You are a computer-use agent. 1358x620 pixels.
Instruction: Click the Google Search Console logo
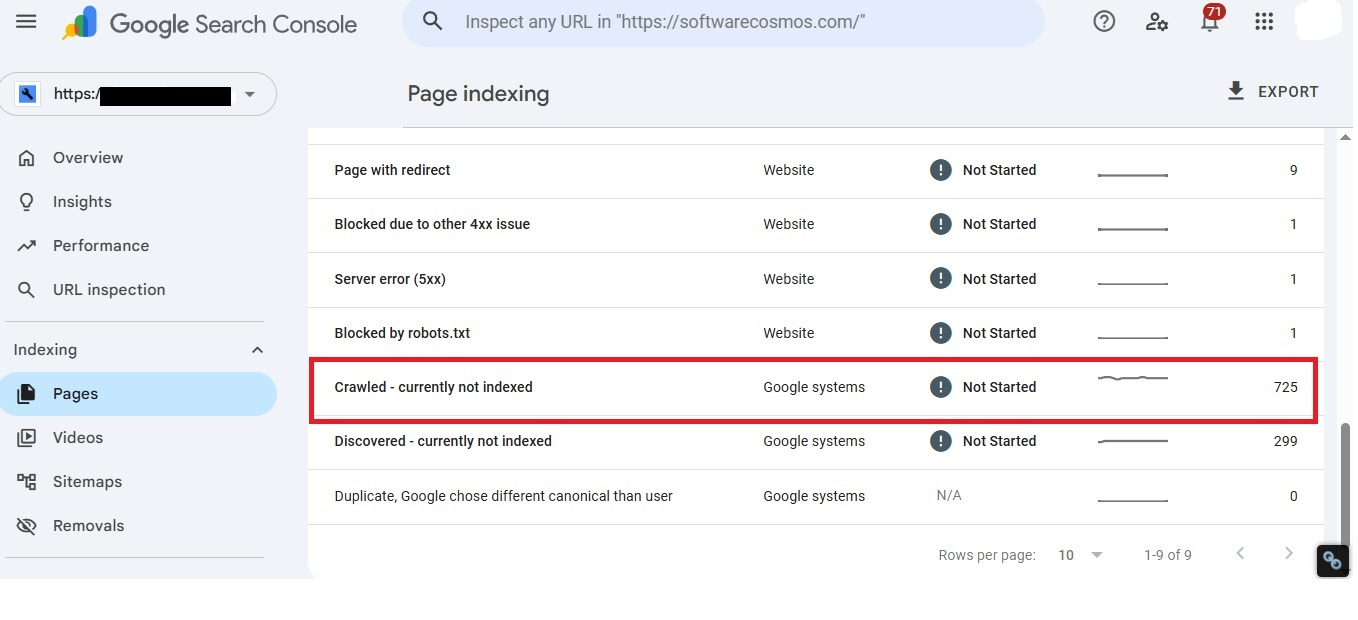point(210,23)
